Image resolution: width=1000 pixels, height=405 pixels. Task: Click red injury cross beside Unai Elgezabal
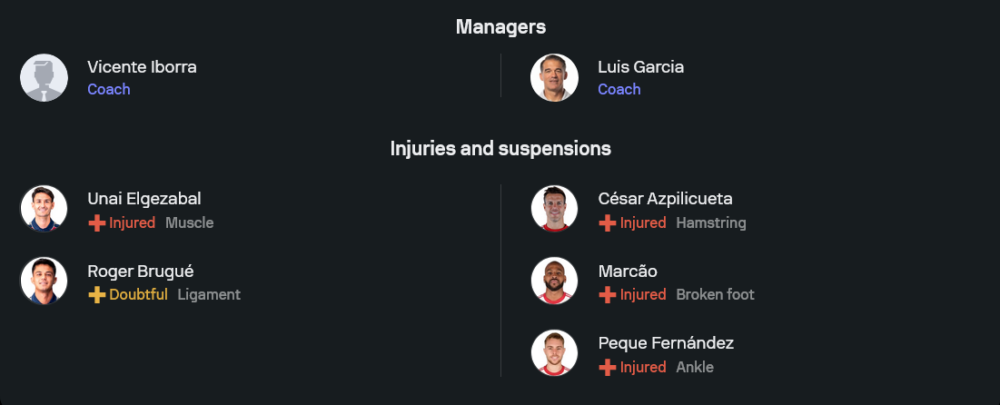click(97, 223)
